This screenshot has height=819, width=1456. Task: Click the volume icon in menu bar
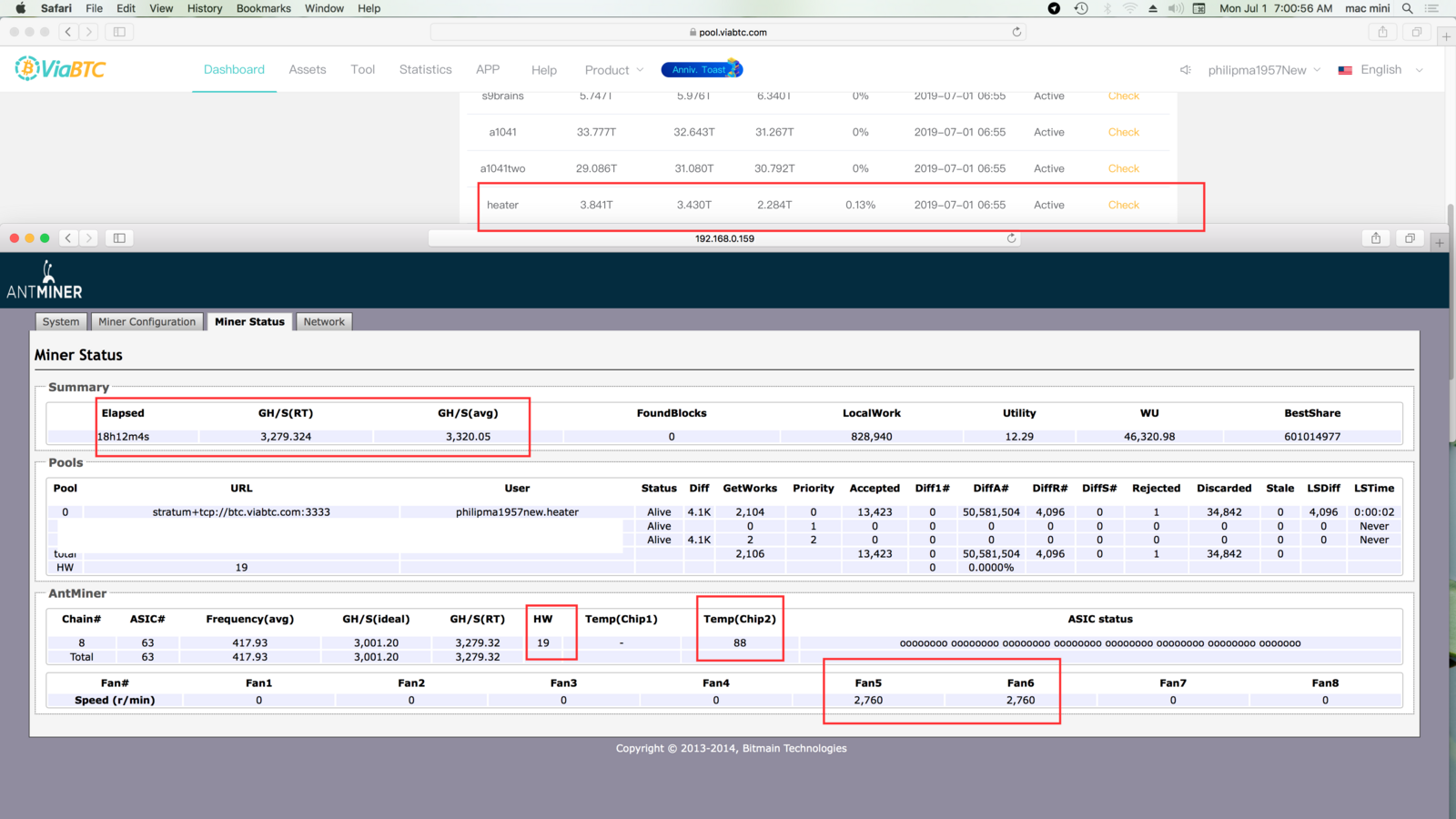(1176, 8)
